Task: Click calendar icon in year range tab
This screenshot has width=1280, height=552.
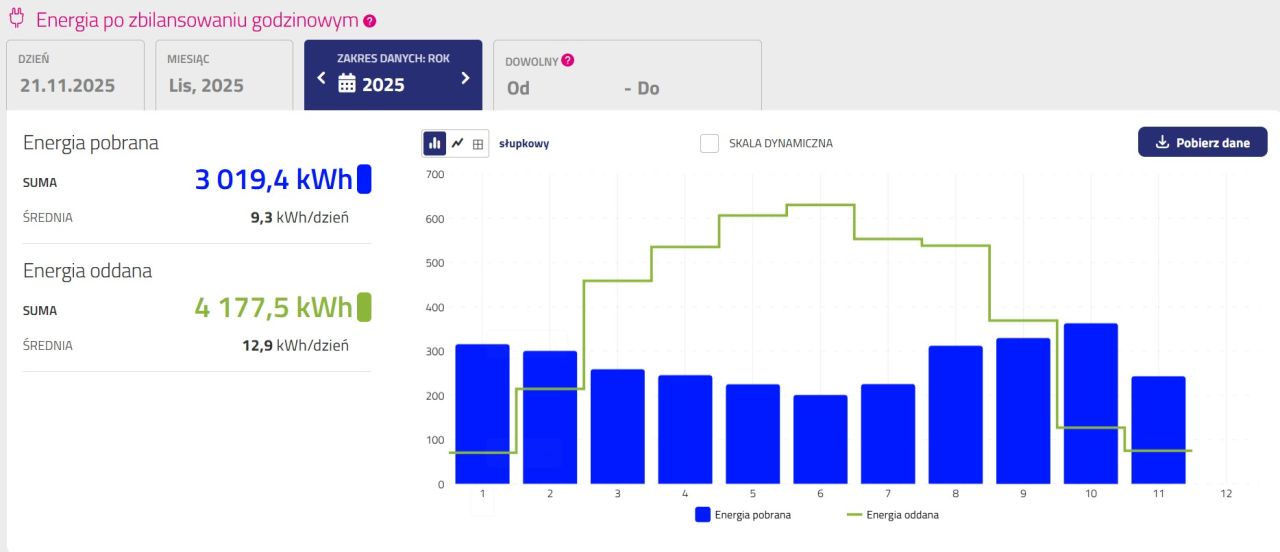Action: tap(347, 84)
